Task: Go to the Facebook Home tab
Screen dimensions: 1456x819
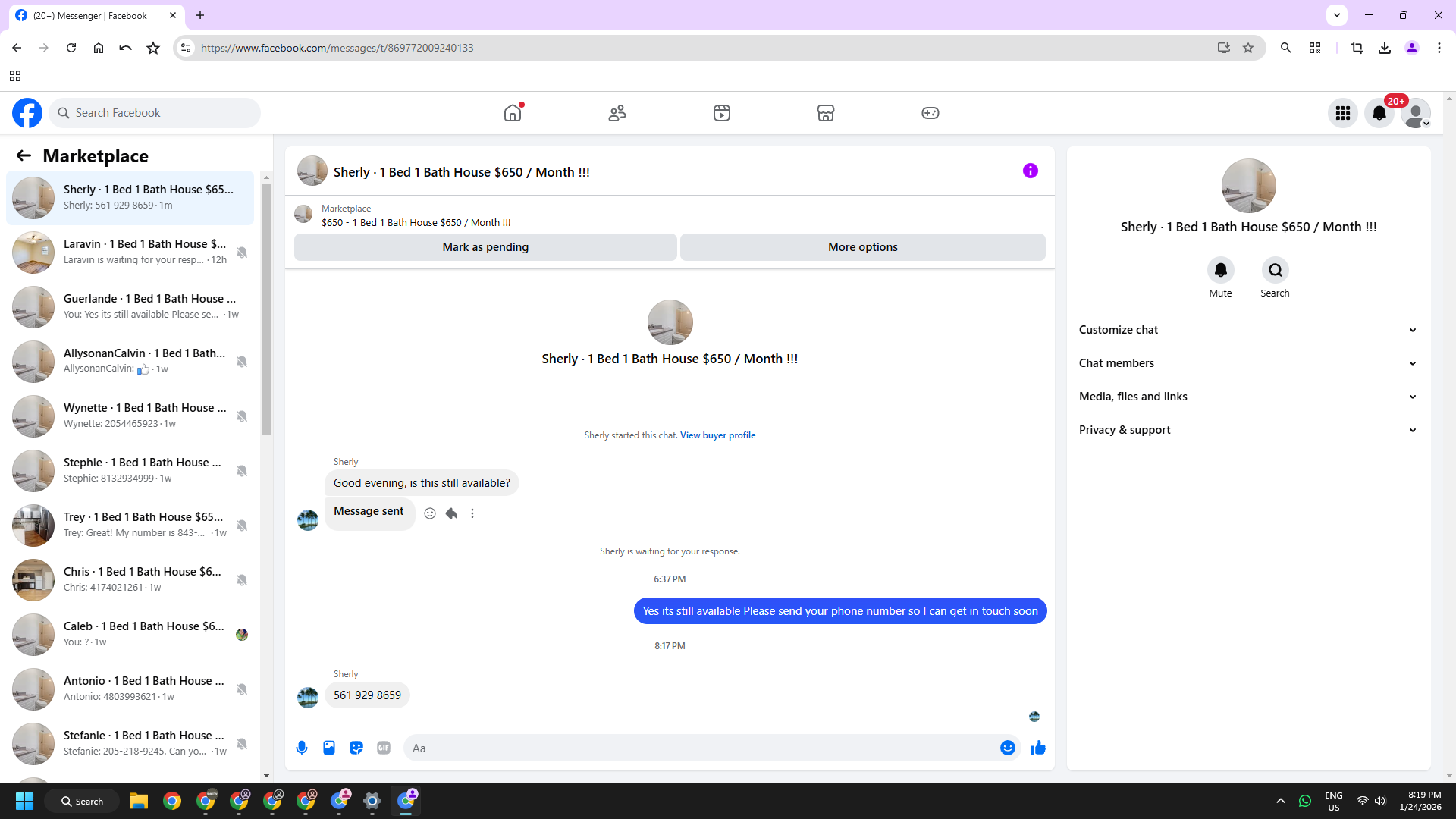Action: pos(513,113)
